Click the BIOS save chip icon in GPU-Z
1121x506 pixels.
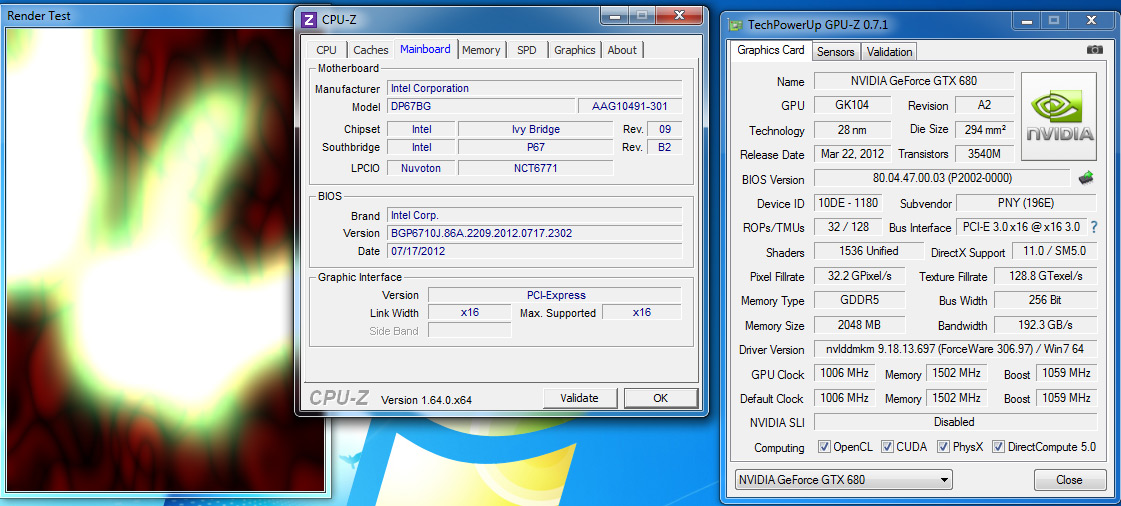(1086, 177)
